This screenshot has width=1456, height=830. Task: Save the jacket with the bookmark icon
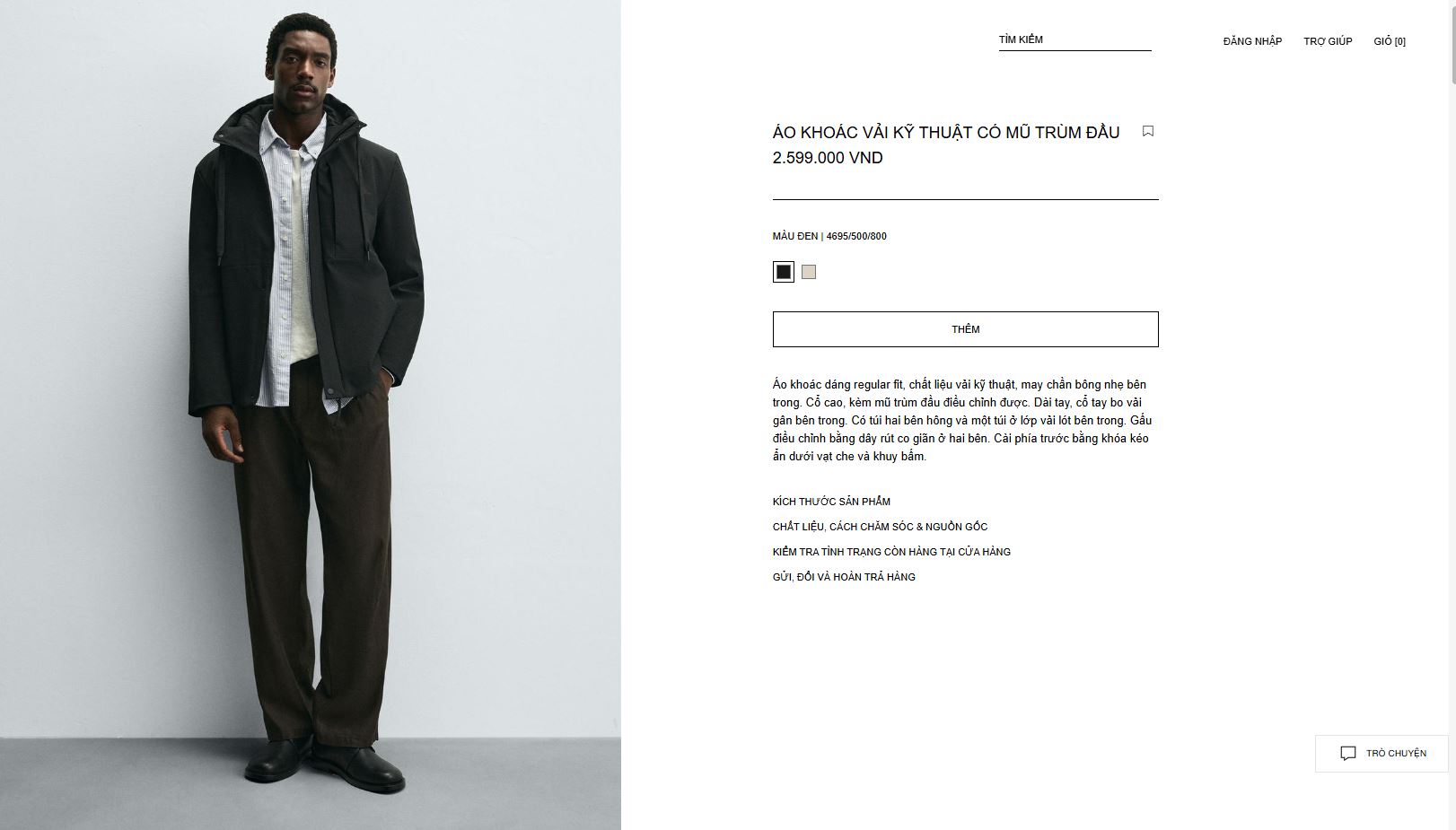click(1147, 131)
